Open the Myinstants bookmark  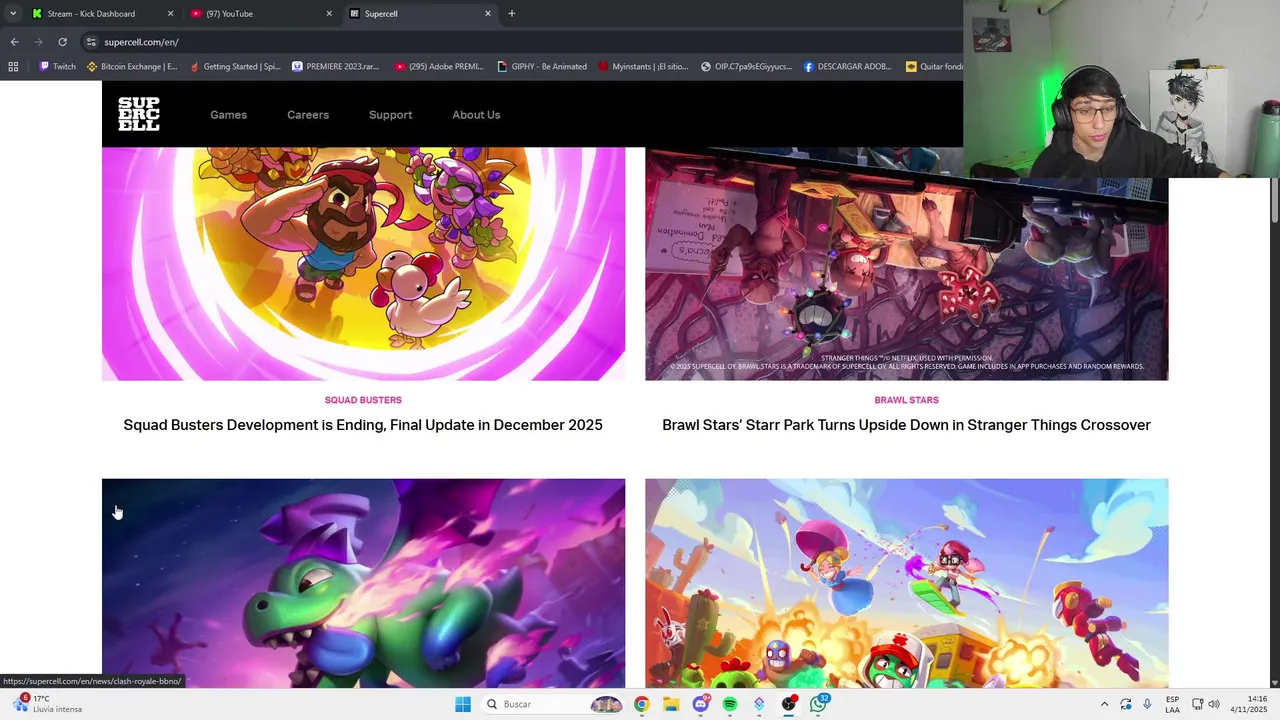[643, 66]
